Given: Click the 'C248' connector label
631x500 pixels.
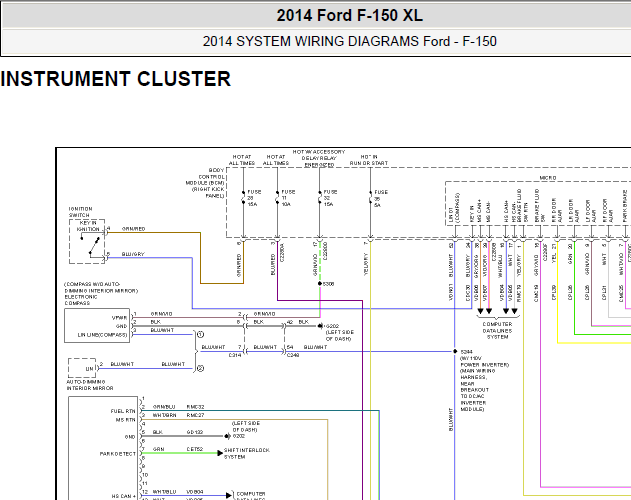Looking at the screenshot, I should point(293,355).
